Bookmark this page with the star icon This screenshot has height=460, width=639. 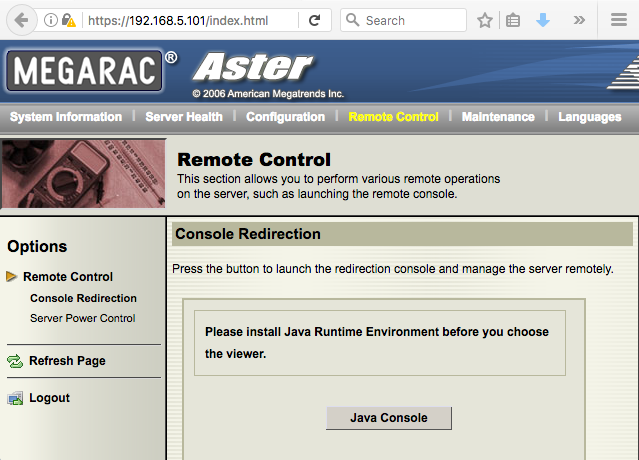[485, 20]
